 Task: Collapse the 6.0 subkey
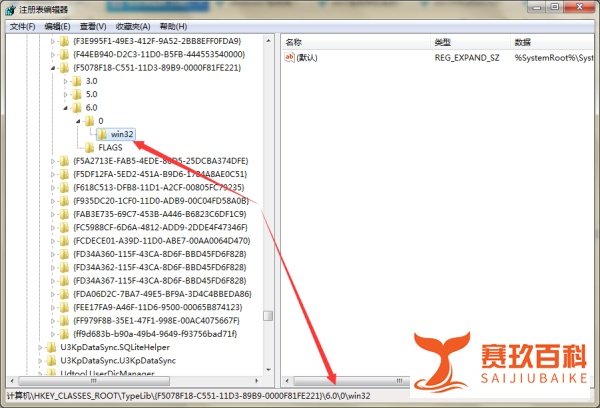(65, 108)
